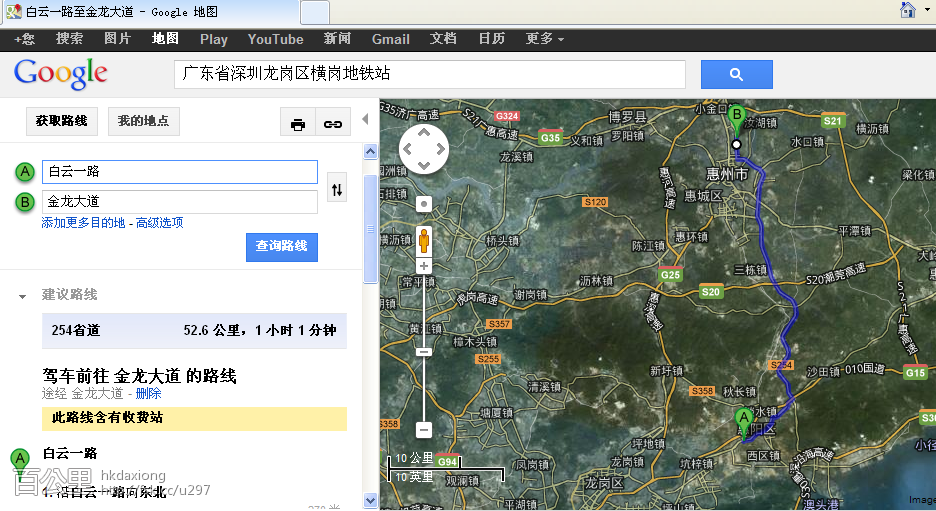Collapse the side panel with the left arrow
This screenshot has height=511, width=936.
(365, 120)
